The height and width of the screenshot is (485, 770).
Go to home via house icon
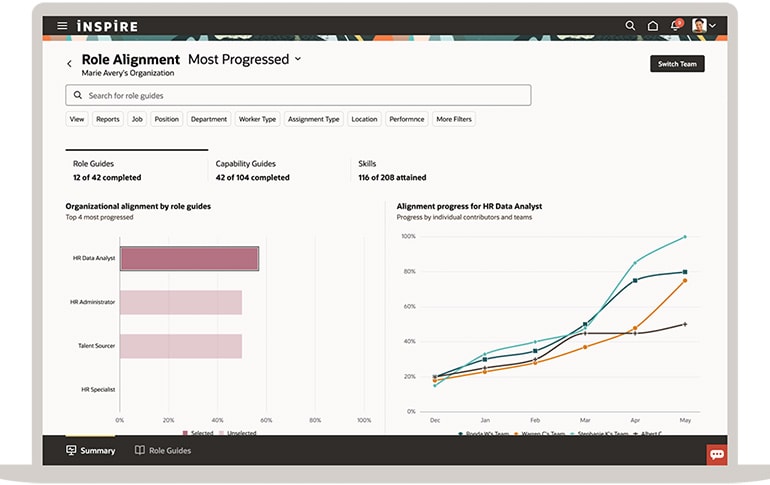pos(653,26)
